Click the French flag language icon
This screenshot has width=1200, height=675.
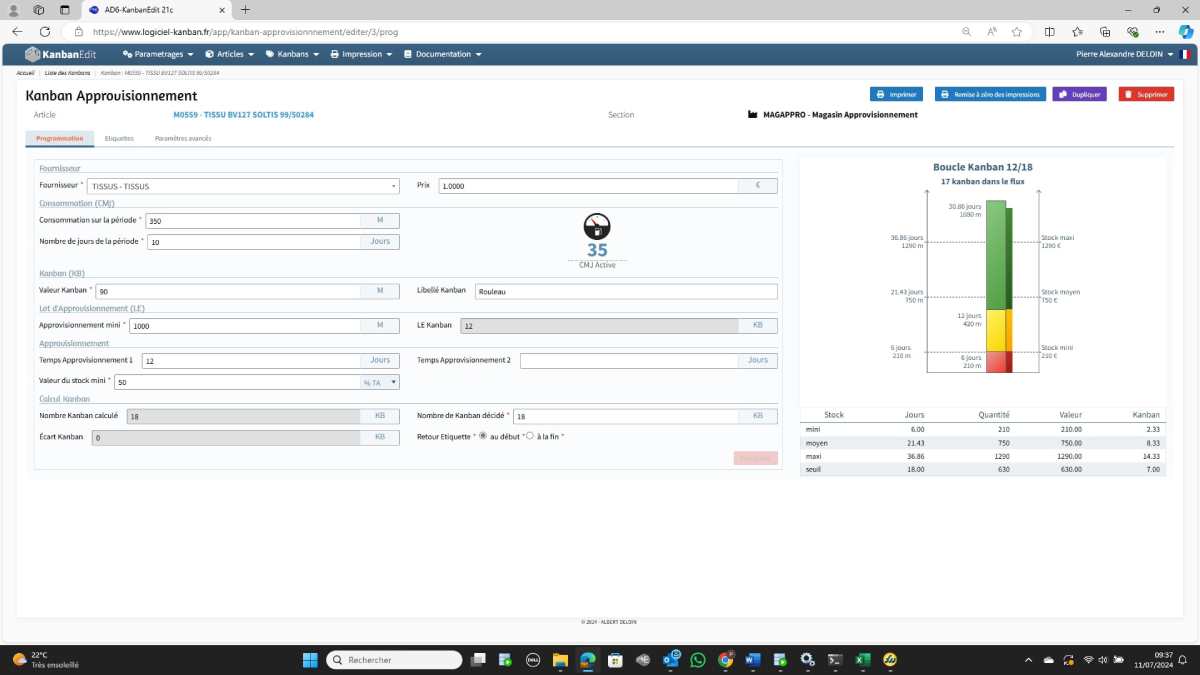(1185, 54)
